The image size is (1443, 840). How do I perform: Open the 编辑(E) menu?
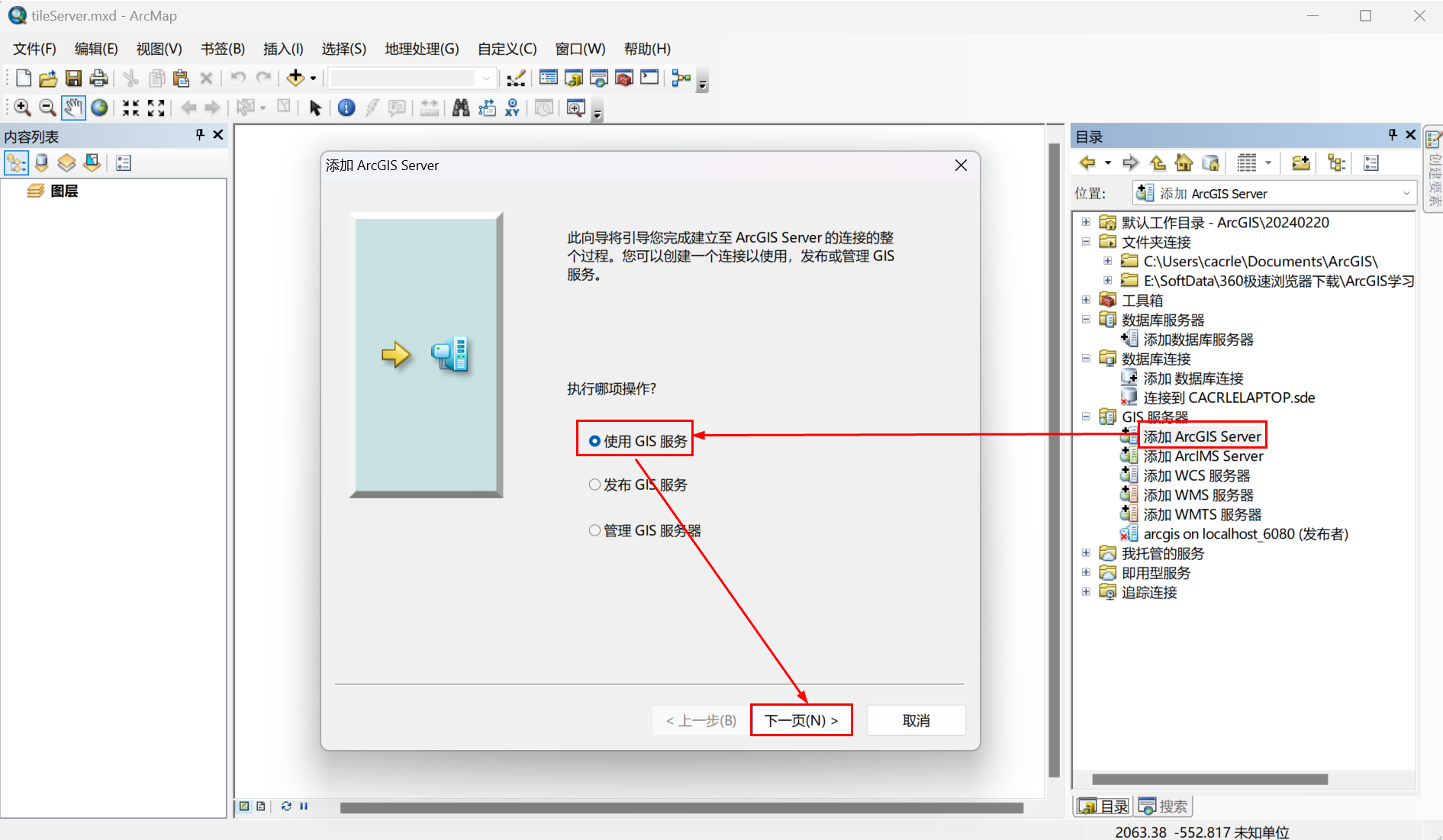coord(96,49)
